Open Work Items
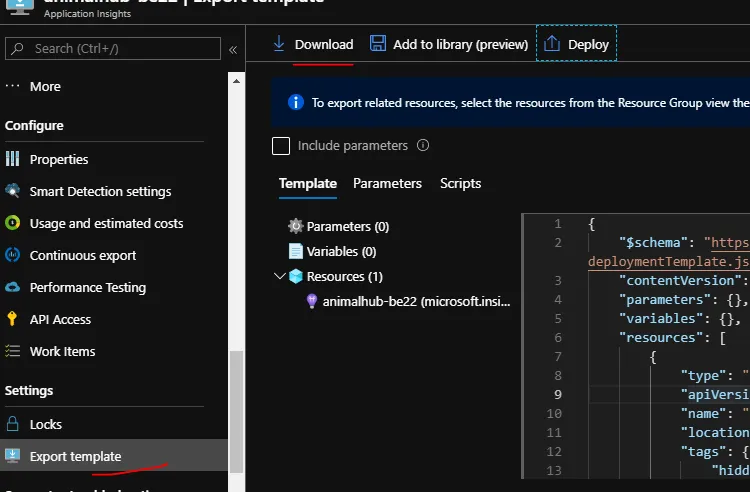The width and height of the screenshot is (750, 492). click(62, 351)
